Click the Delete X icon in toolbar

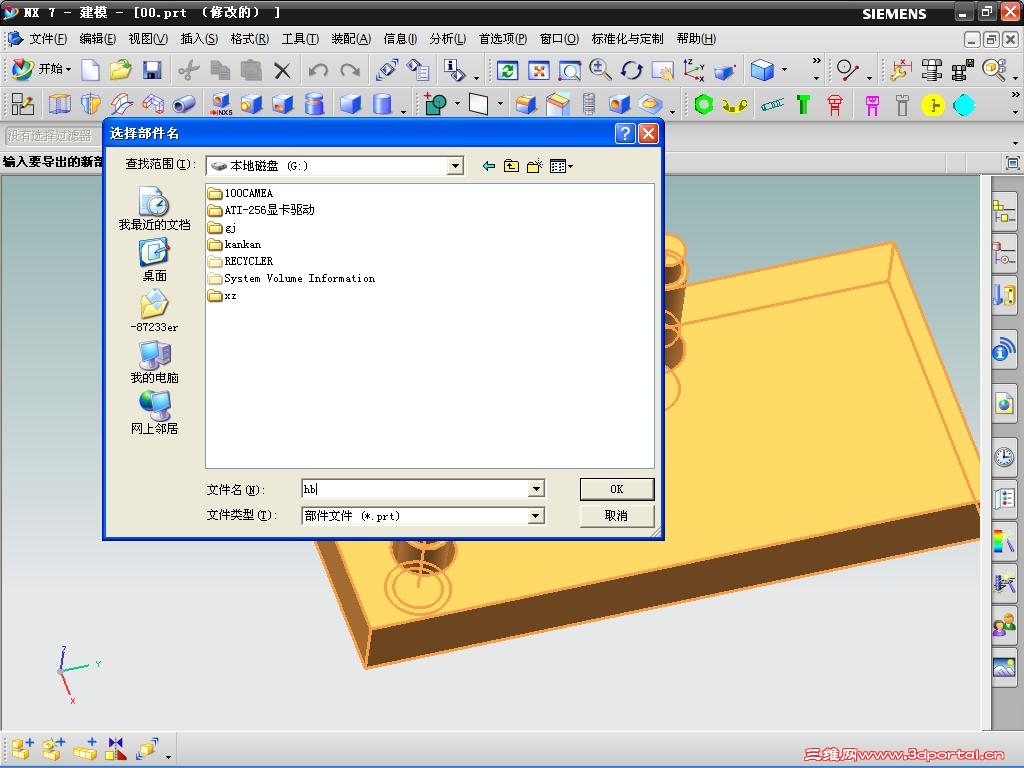pos(282,70)
